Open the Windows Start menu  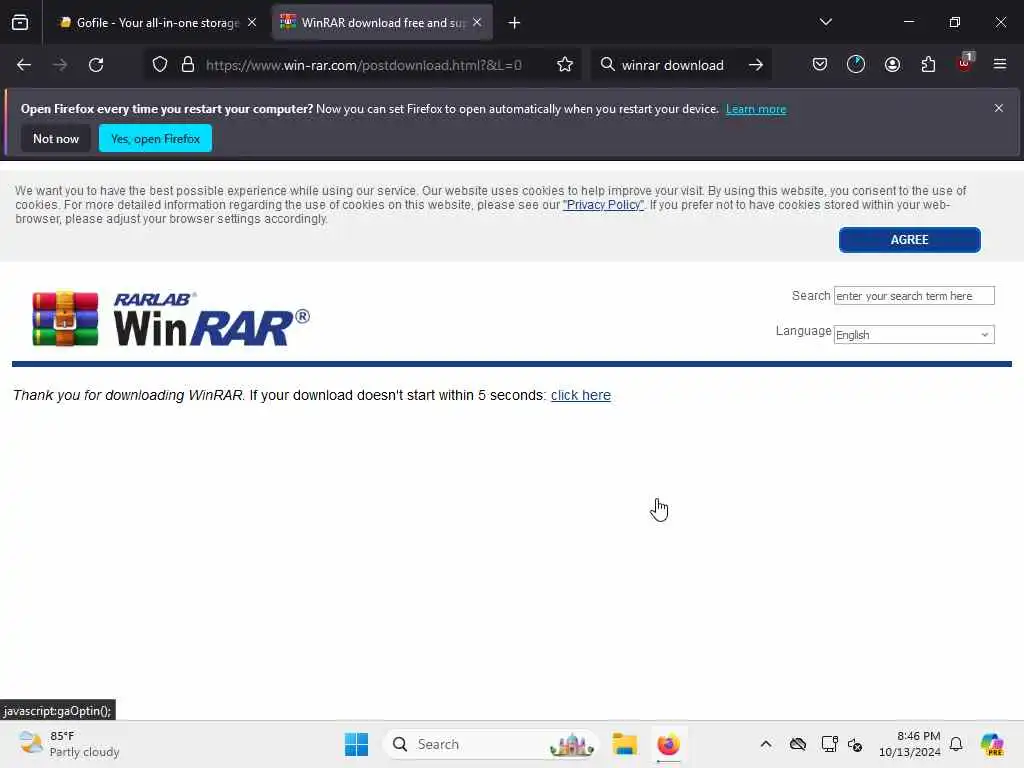coord(357,744)
